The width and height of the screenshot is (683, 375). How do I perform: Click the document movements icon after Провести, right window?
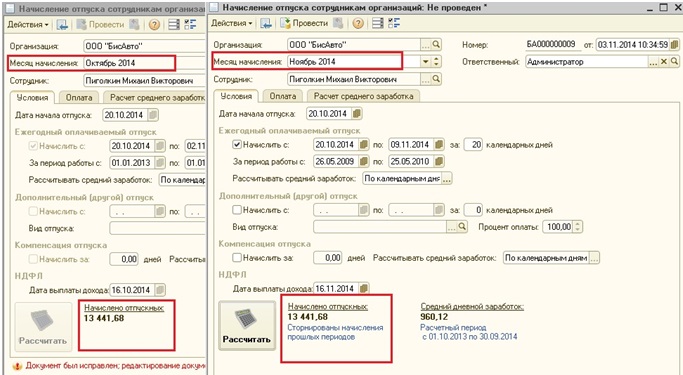tap(338, 23)
